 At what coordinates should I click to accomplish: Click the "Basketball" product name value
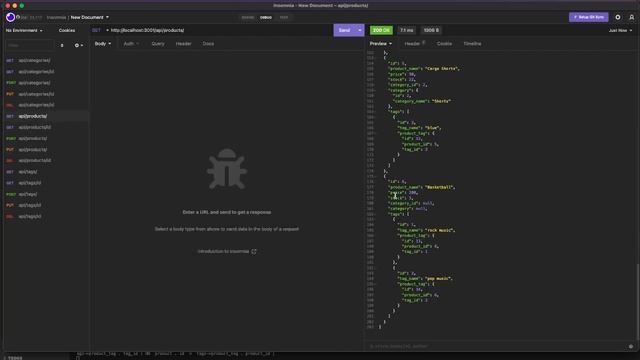click(x=439, y=187)
